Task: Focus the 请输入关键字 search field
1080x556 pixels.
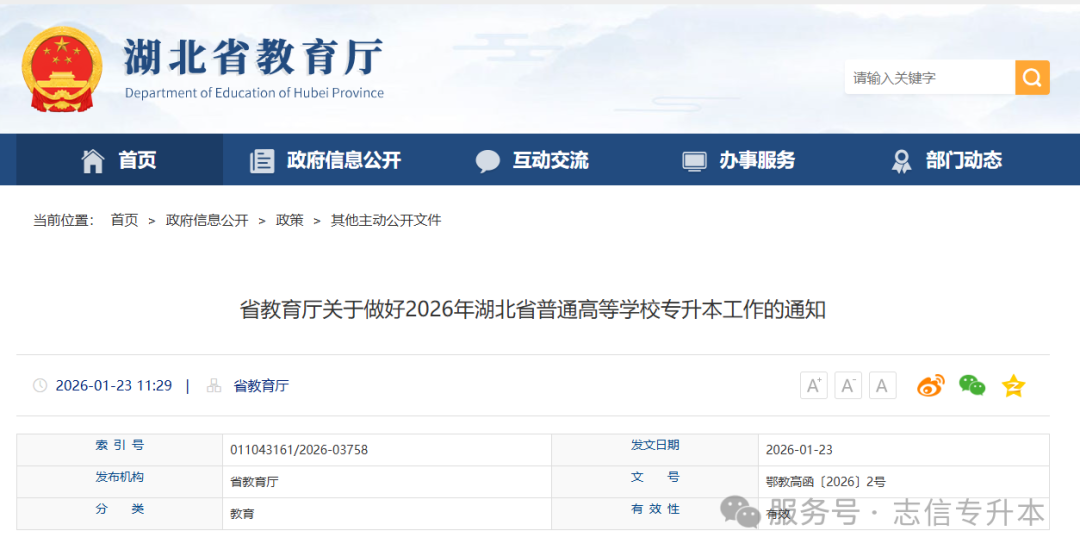Action: (930, 77)
